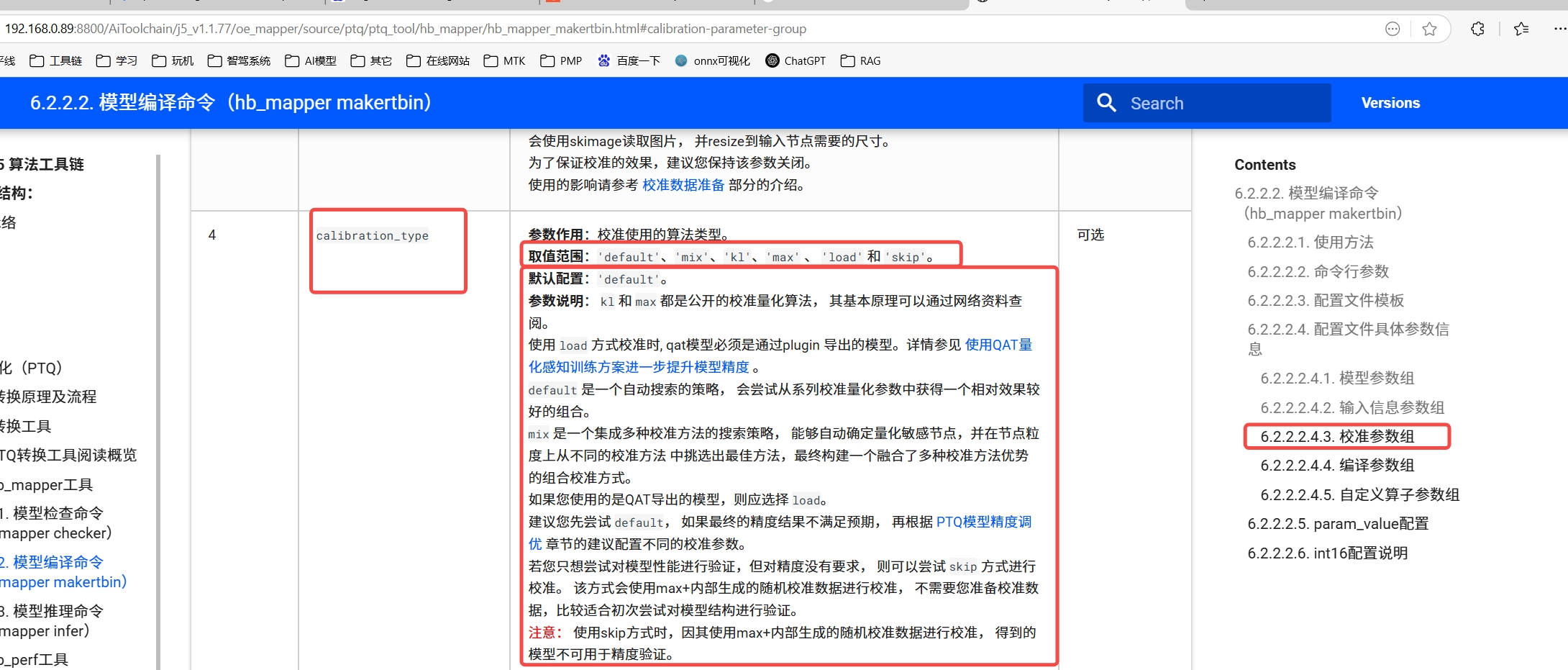Click the left sidebar vertical scrollbar
1568x670 pixels.
(158, 410)
